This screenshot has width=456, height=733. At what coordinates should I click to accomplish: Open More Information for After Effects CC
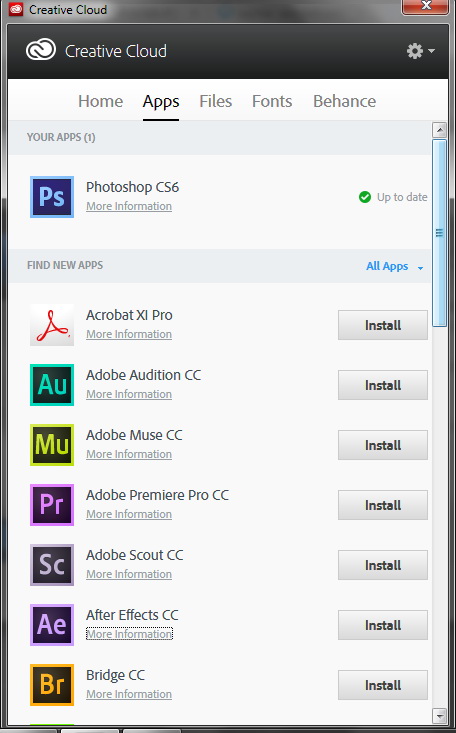[x=129, y=634]
